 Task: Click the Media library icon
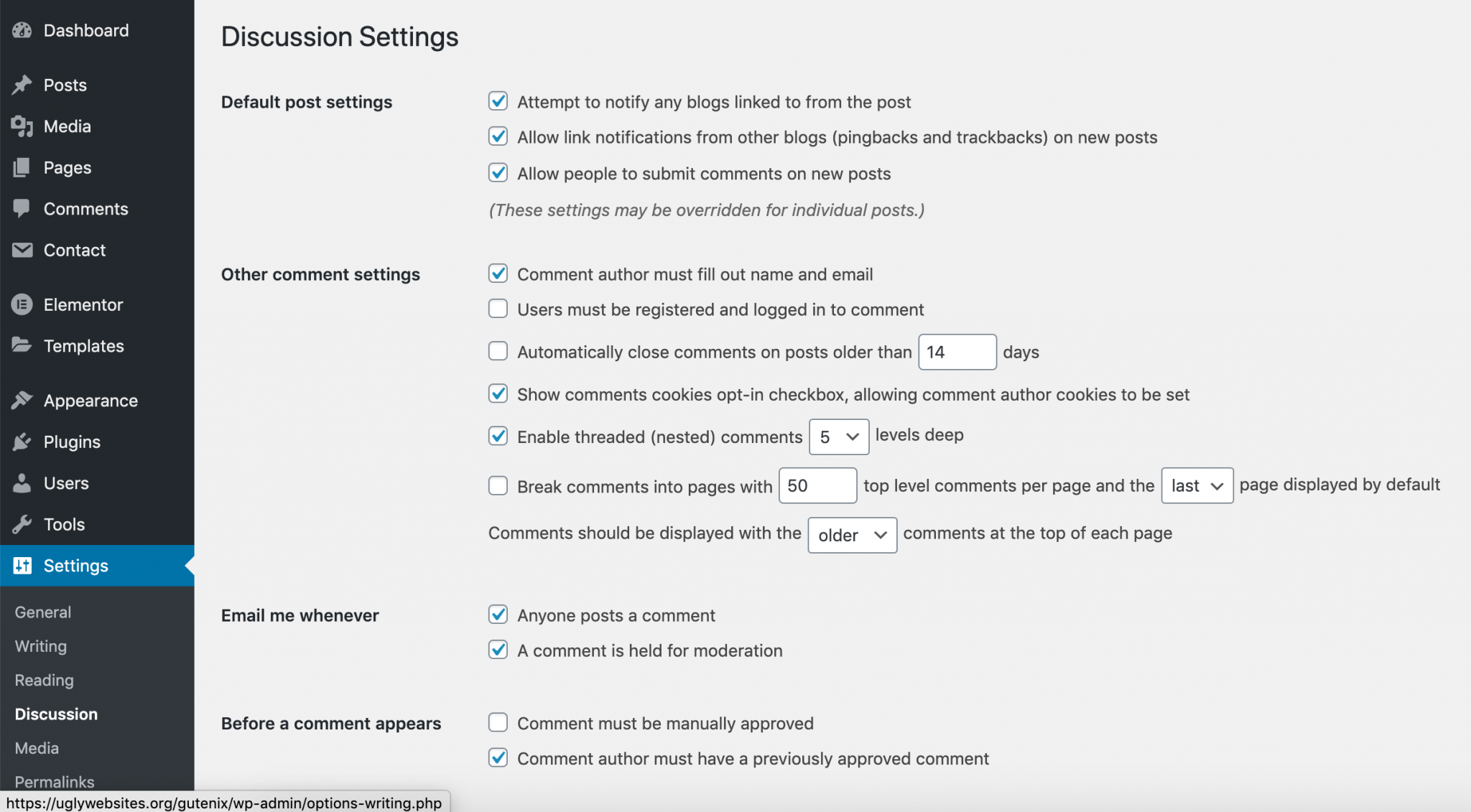22,126
